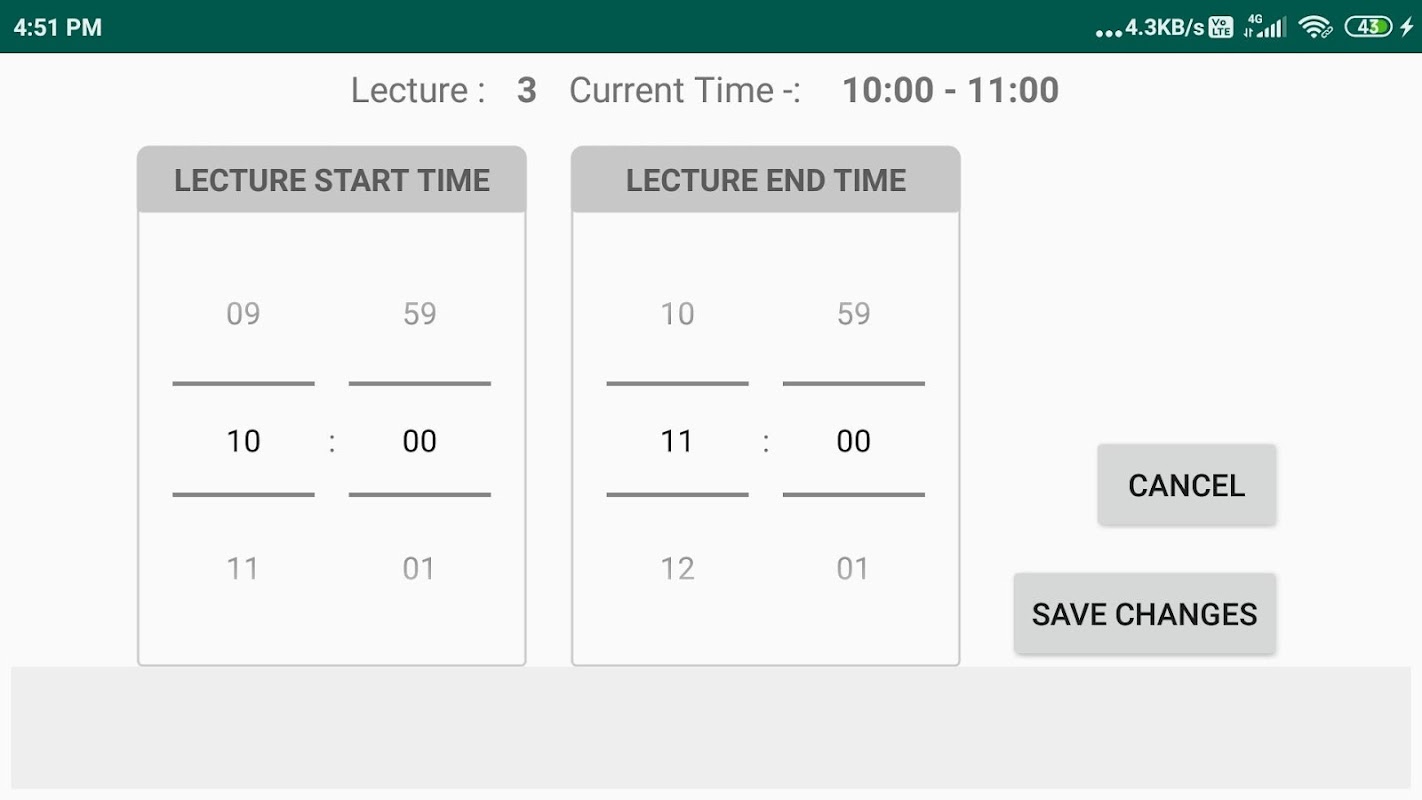This screenshot has height=800, width=1422.
Task: Select hour 11 in start time picker
Action: click(243, 569)
